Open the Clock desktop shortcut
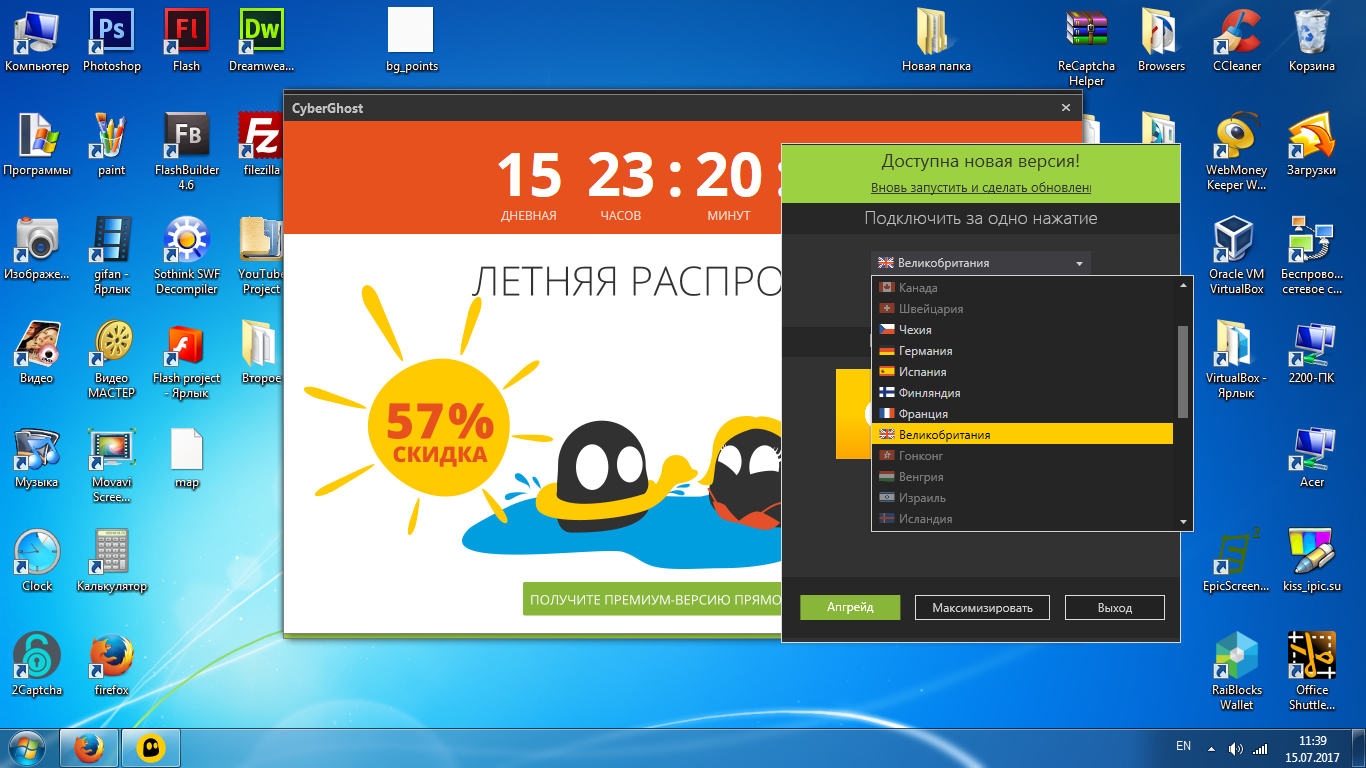1366x768 pixels. tap(37, 560)
